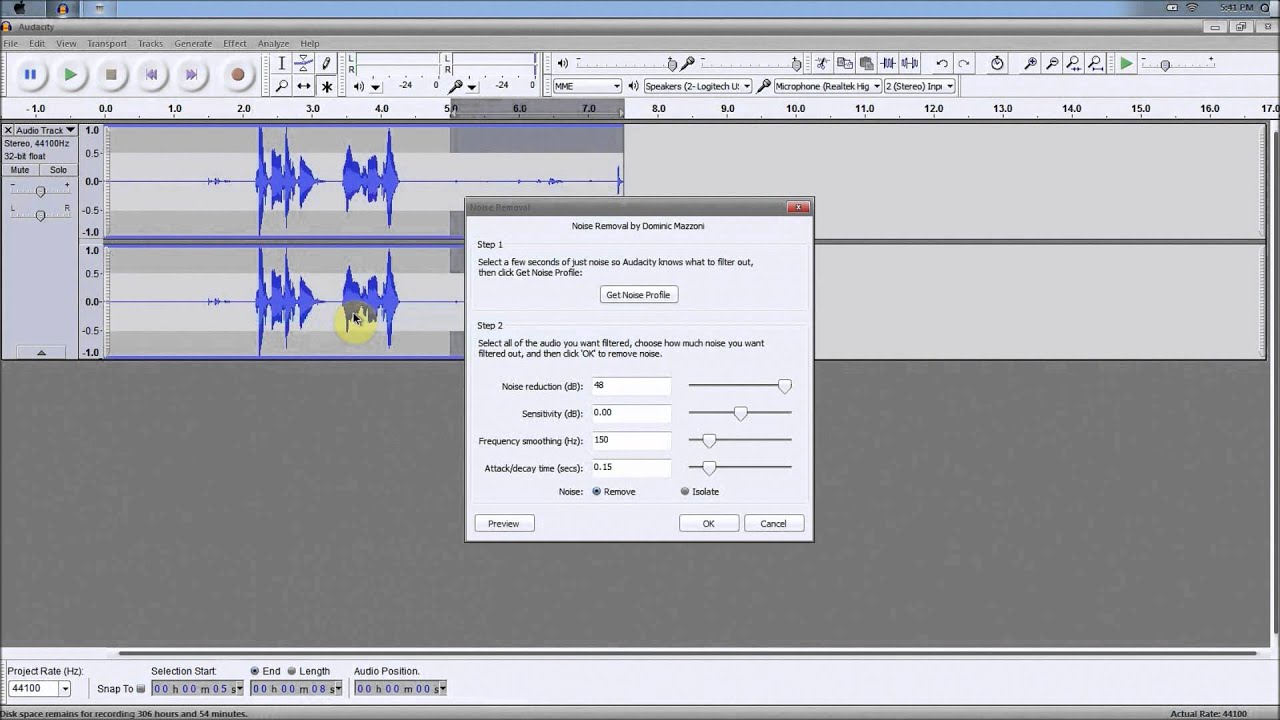Solo the Audio Track
Viewport: 1280px width, 720px height.
(x=58, y=170)
